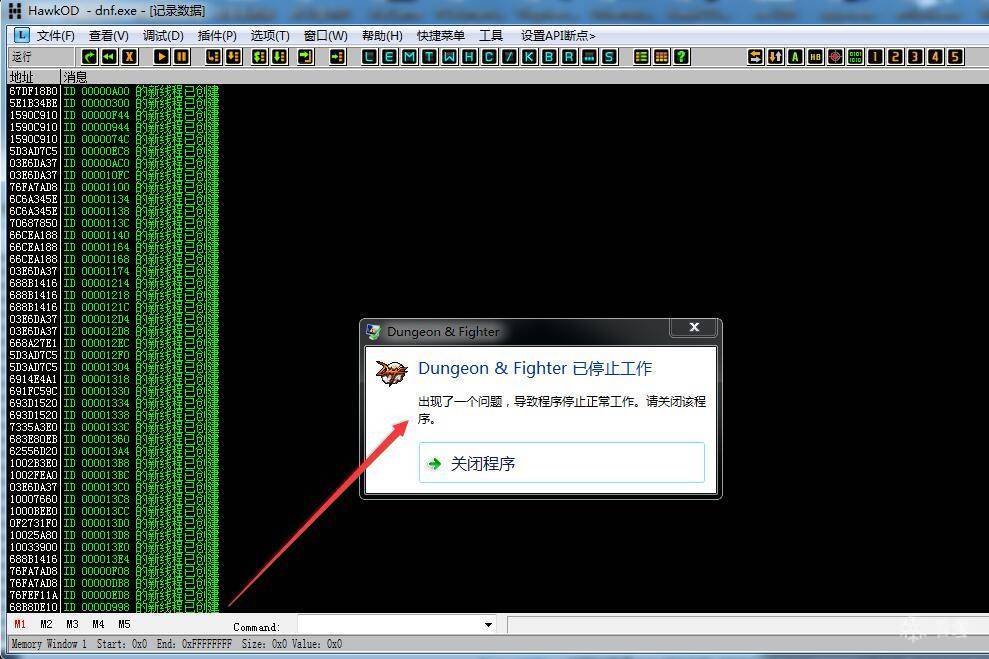Expand the Command dropdown arrow
The width and height of the screenshot is (989, 659).
488,625
